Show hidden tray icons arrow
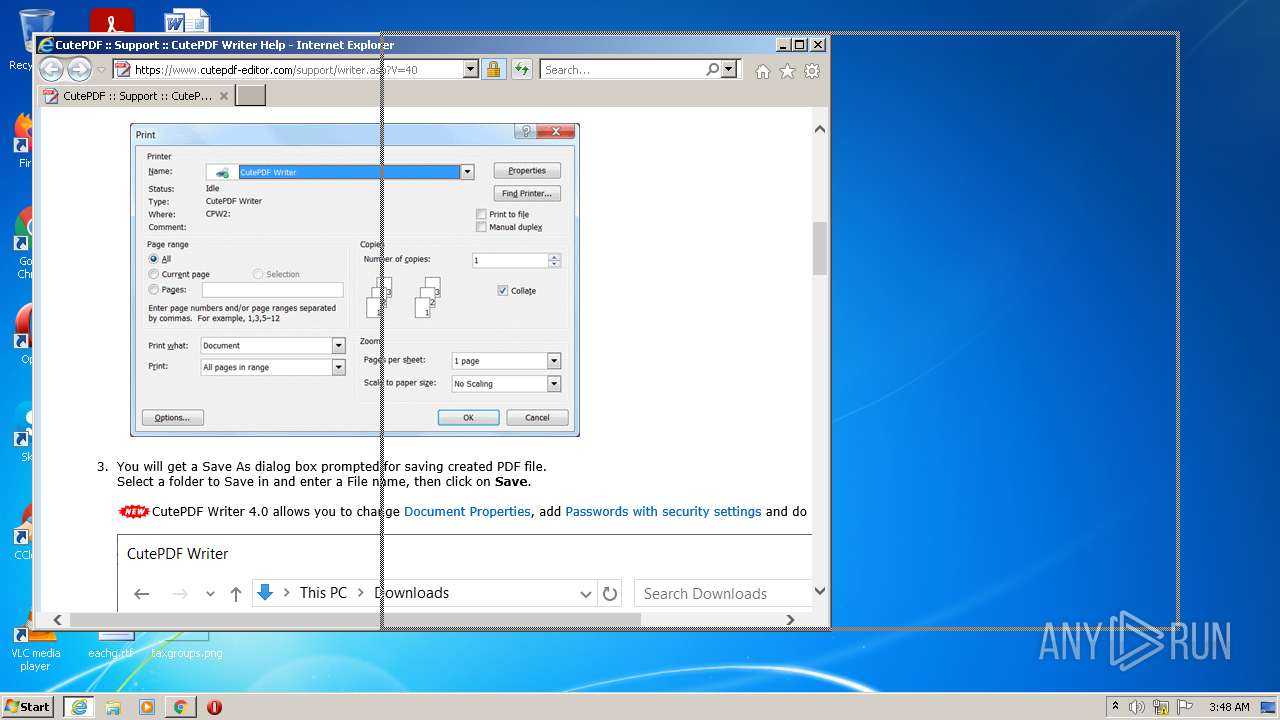Viewport: 1280px width, 720px height. [1115, 706]
